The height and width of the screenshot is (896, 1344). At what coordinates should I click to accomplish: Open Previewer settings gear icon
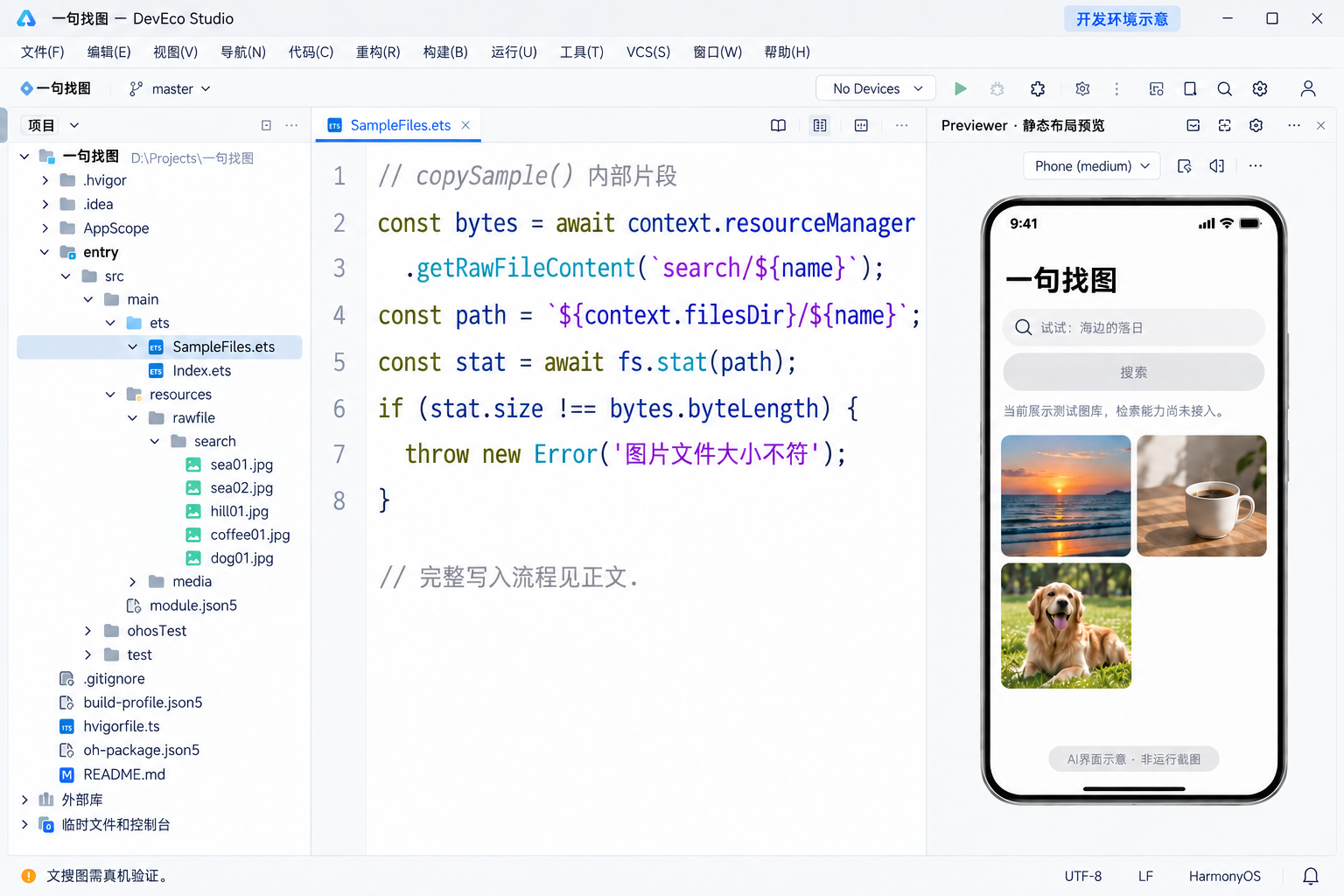point(1256,125)
